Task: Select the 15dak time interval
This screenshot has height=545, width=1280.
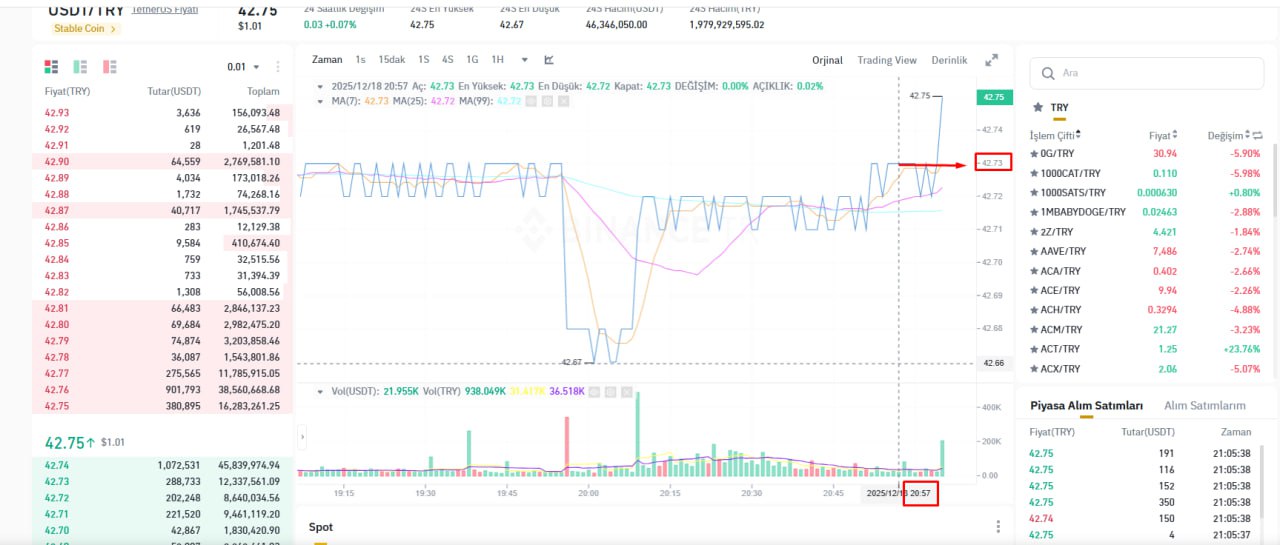Action: [391, 60]
